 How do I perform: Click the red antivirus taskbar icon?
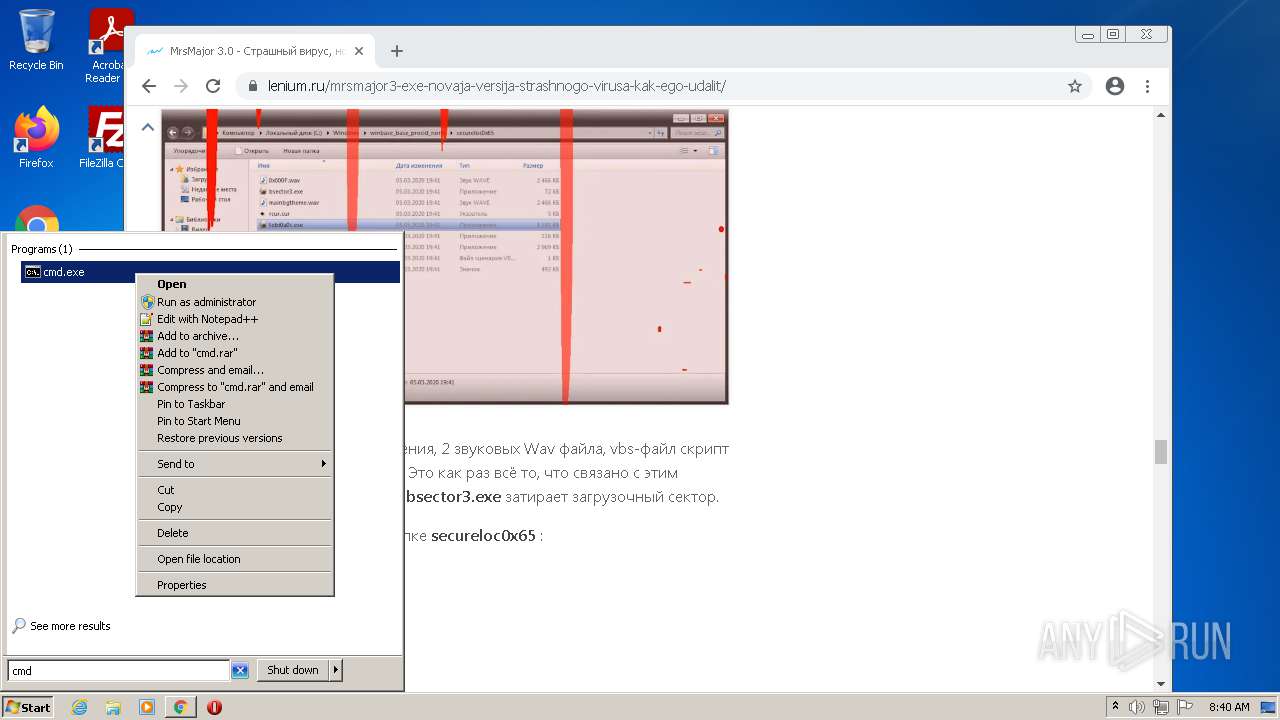pyautogui.click(x=214, y=707)
